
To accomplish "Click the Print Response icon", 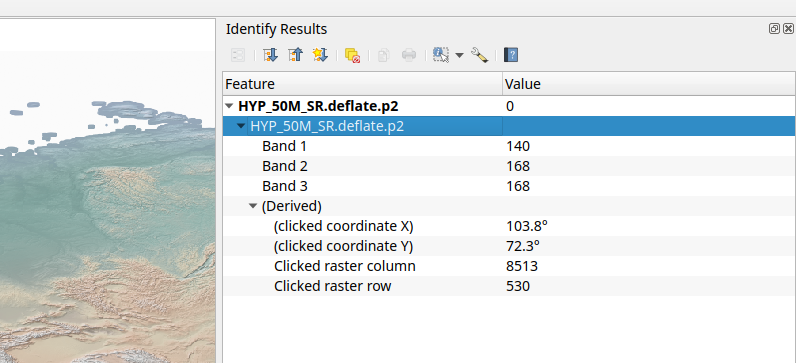I will tap(409, 55).
